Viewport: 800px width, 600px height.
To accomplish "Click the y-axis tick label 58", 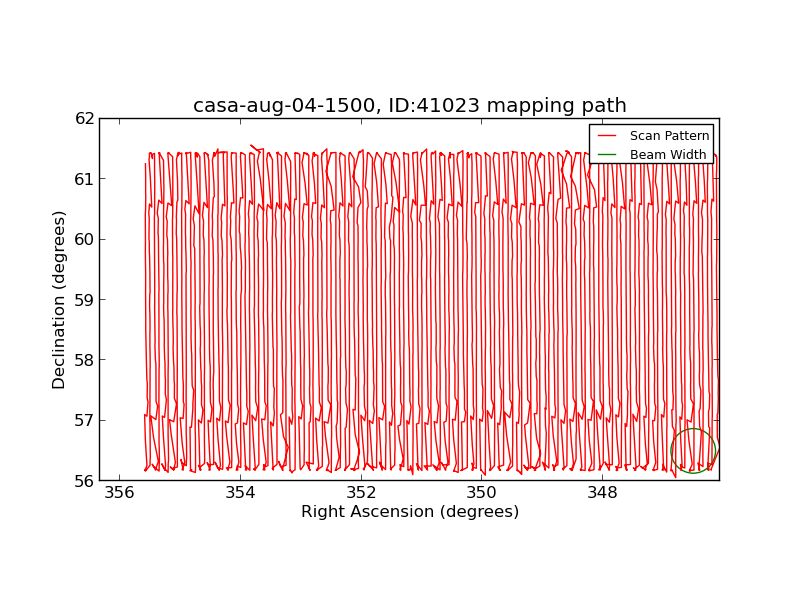I will [85, 360].
